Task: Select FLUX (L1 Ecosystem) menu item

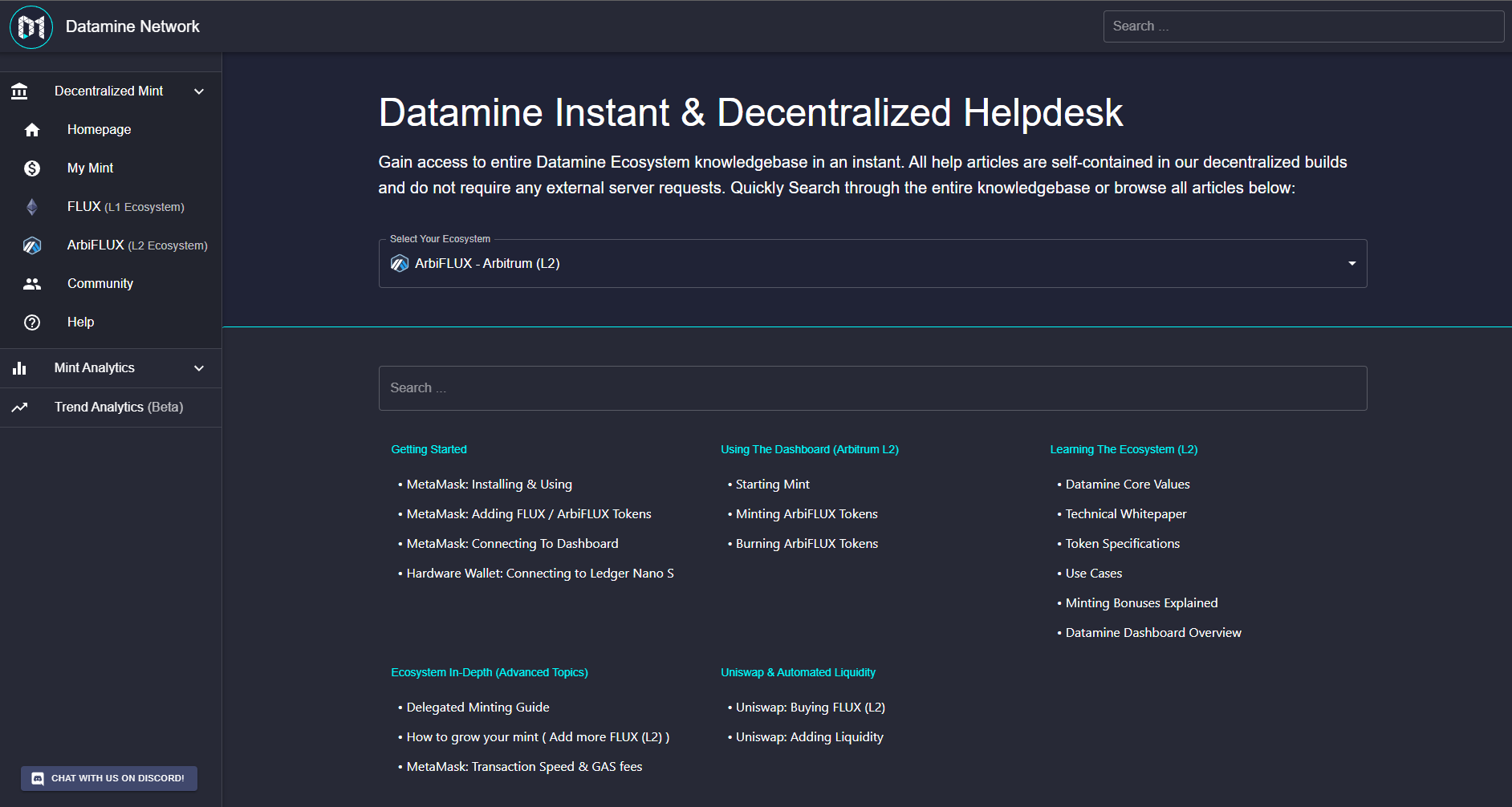Action: tap(111, 207)
